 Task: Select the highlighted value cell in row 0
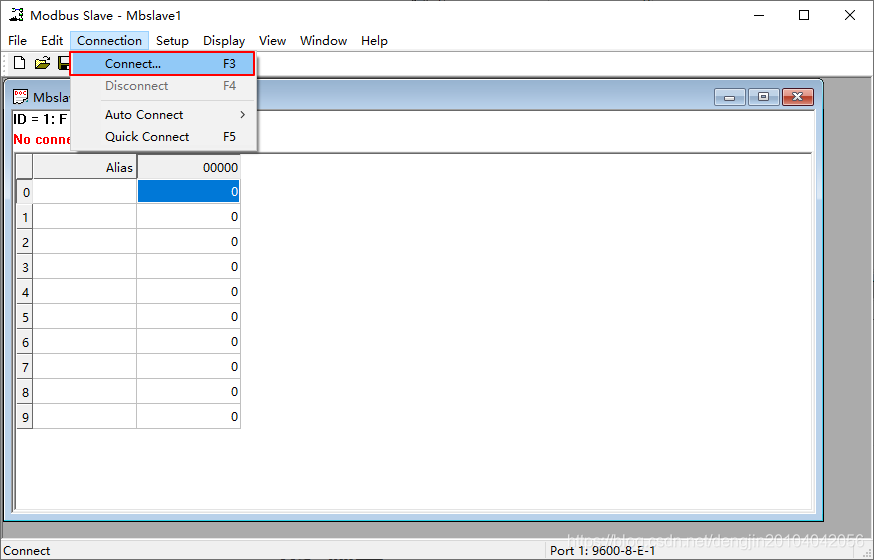(188, 191)
